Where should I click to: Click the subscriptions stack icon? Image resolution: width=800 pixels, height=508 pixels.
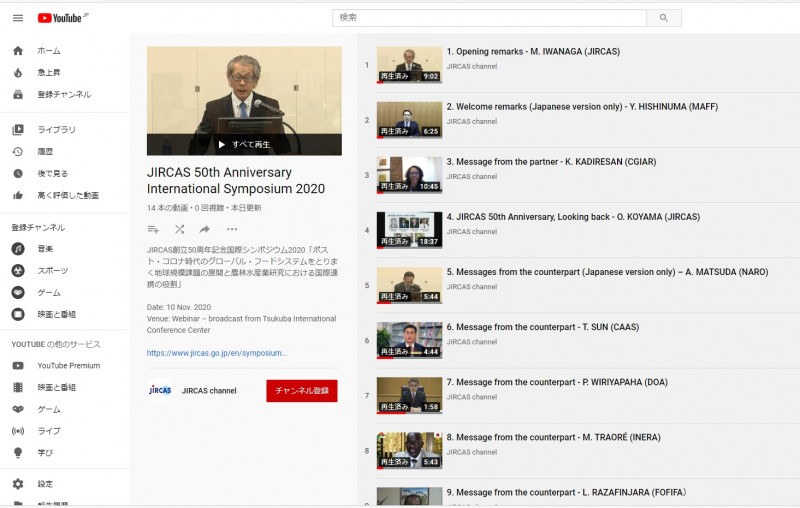(18, 94)
